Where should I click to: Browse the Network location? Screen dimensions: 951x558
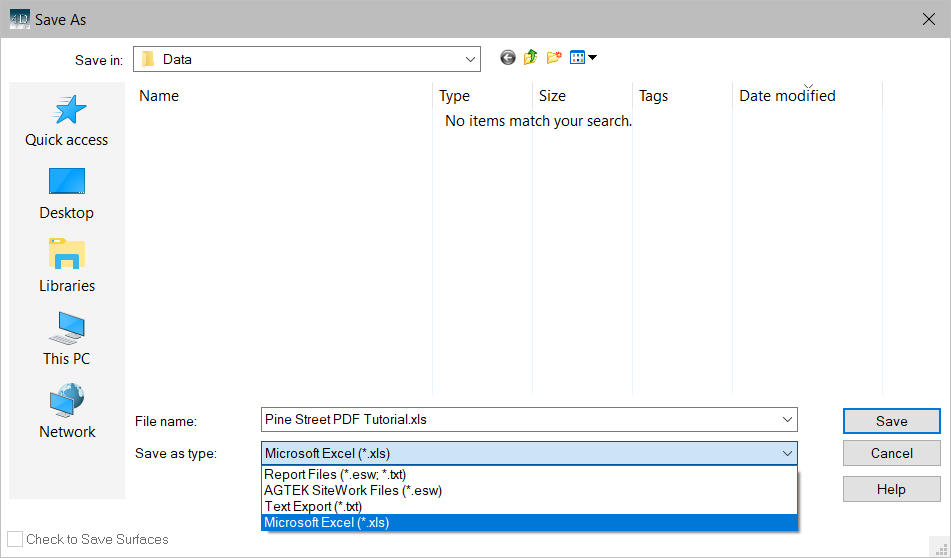[x=67, y=412]
